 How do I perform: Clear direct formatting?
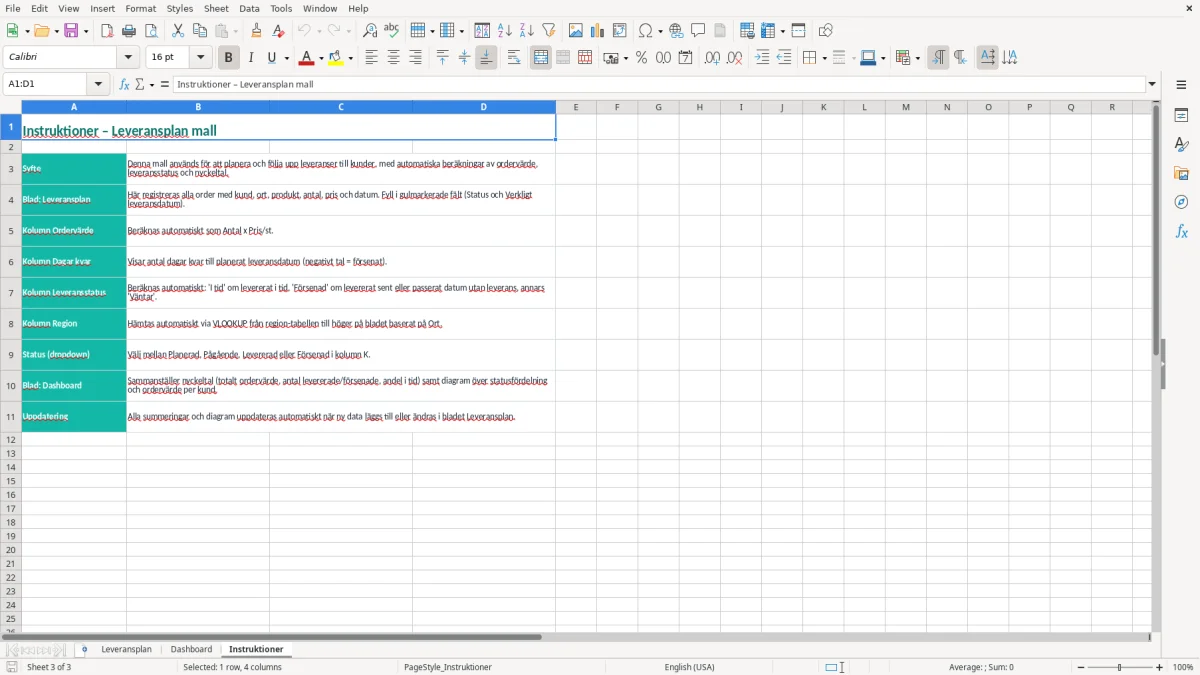[279, 31]
